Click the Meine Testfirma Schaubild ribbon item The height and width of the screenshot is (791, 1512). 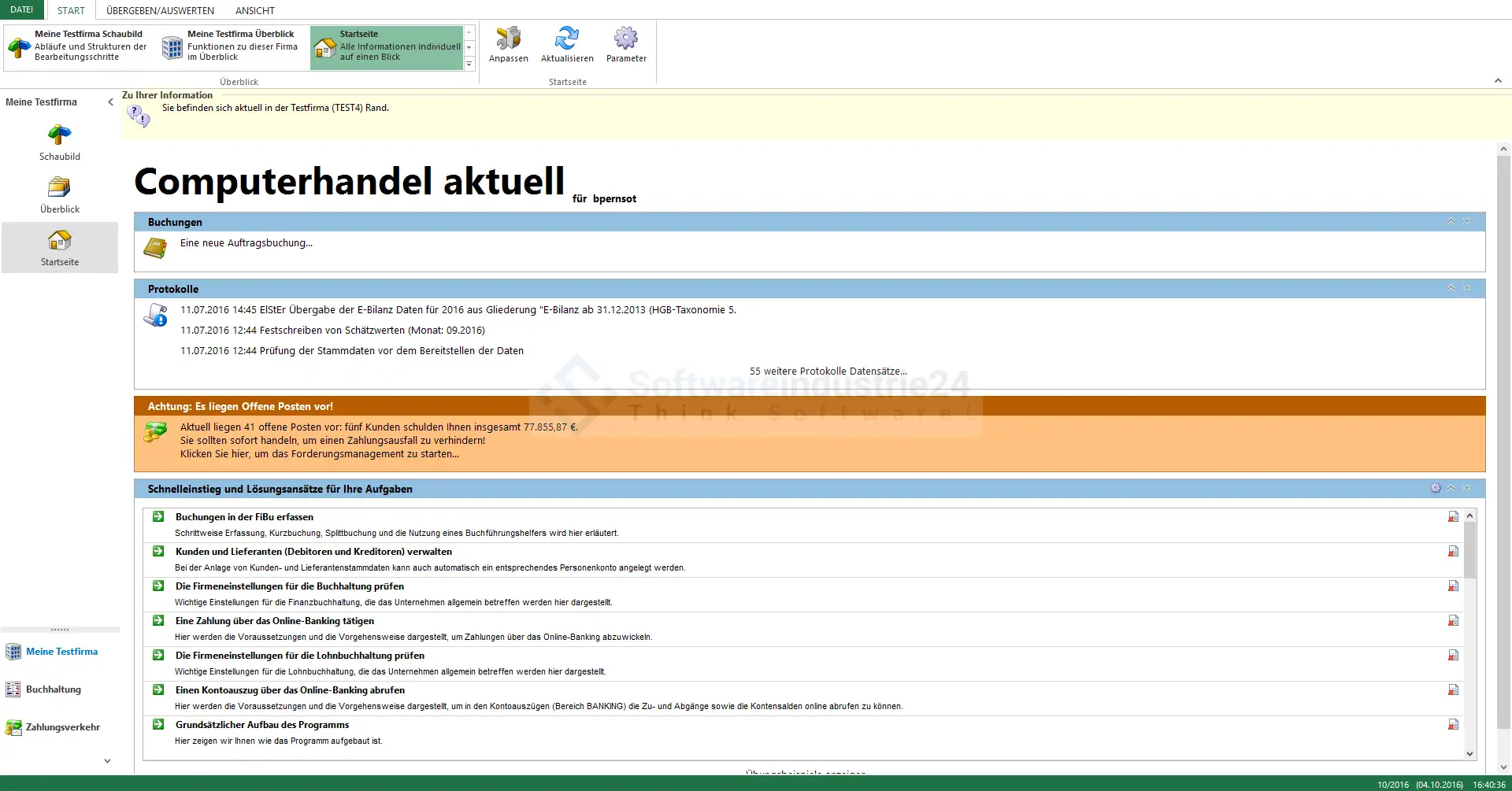coord(79,46)
